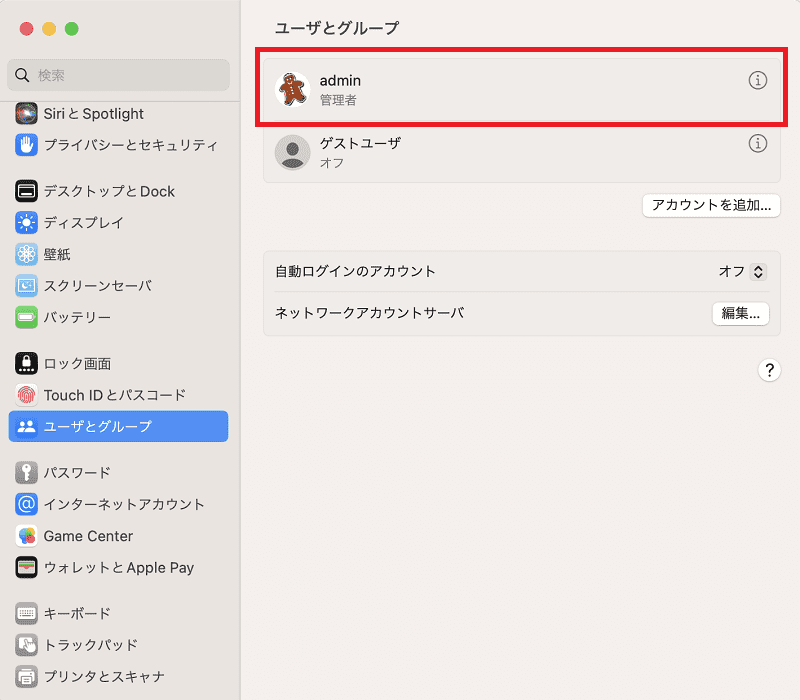
Task: Click the ゲストユーザ silhouette avatar
Action: click(x=292, y=152)
